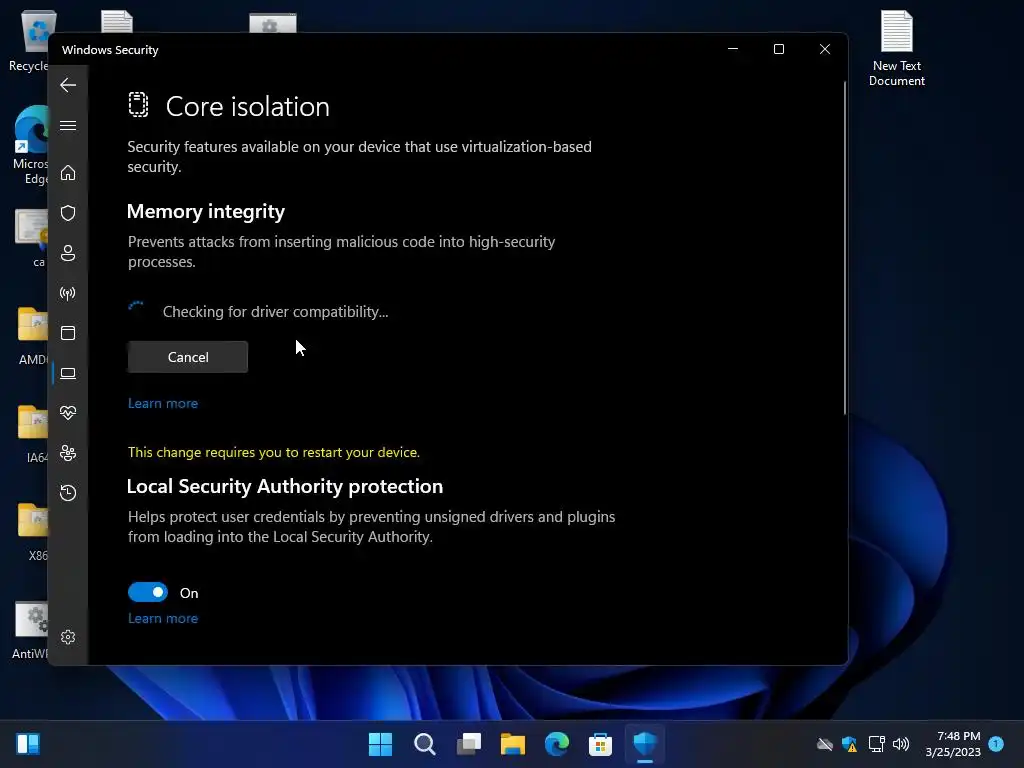Open Device security laptop icon
The image size is (1024, 768).
[x=68, y=373]
